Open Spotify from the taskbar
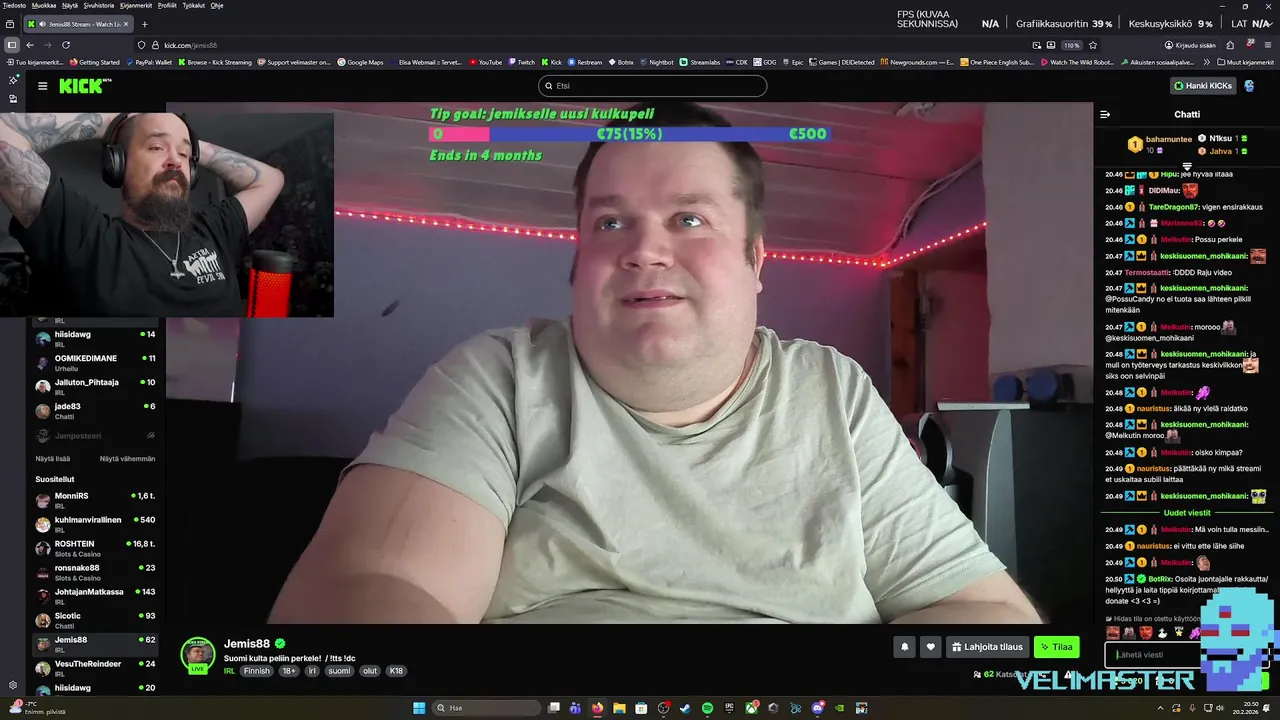 click(x=707, y=708)
